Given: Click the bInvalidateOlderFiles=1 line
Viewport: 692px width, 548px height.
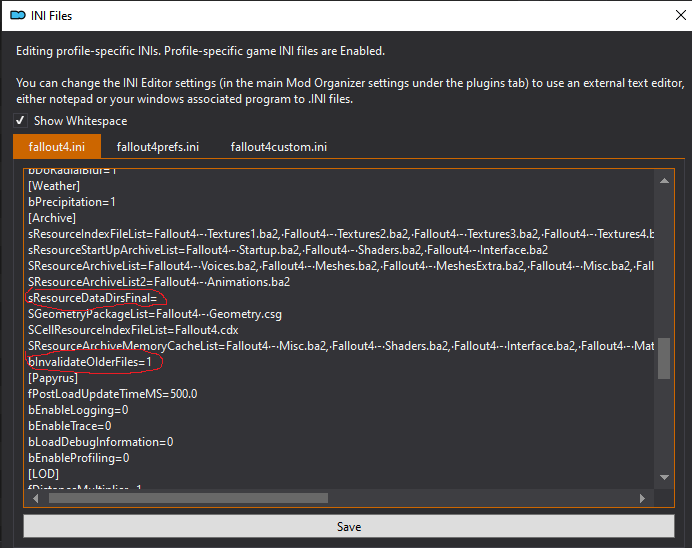Looking at the screenshot, I should [x=90, y=362].
